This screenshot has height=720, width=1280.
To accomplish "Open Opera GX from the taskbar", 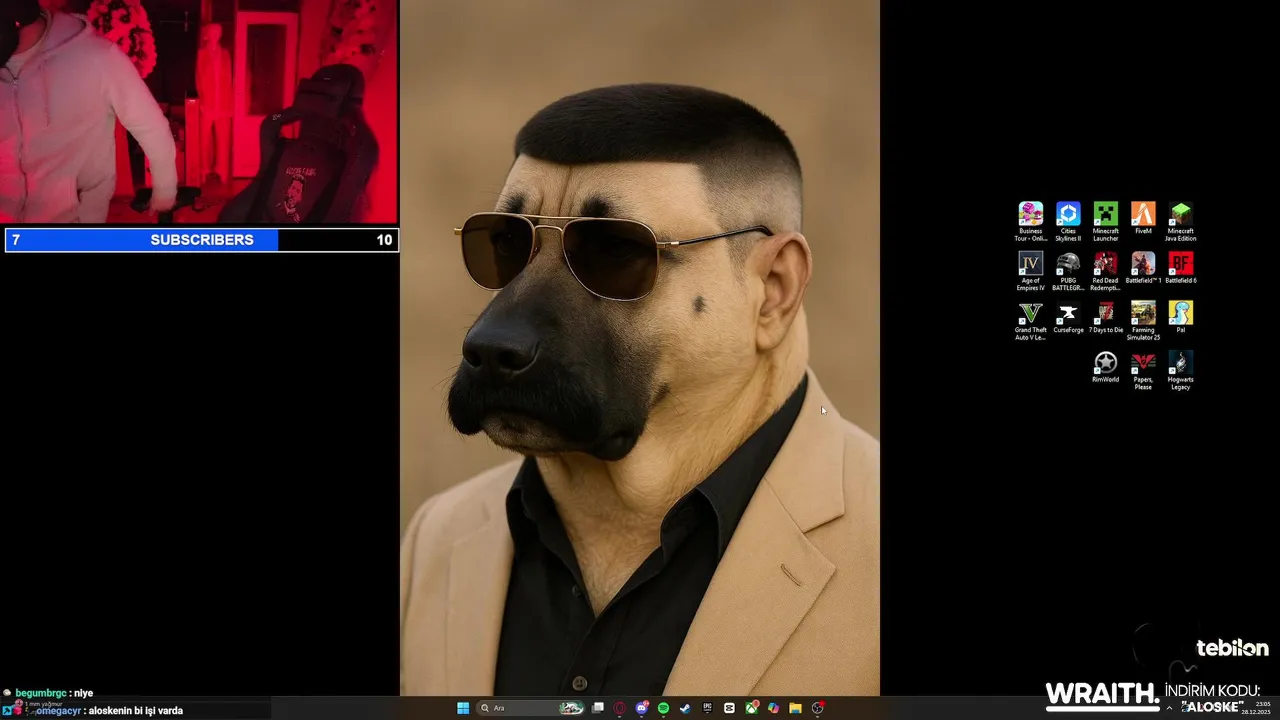I will coord(620,708).
